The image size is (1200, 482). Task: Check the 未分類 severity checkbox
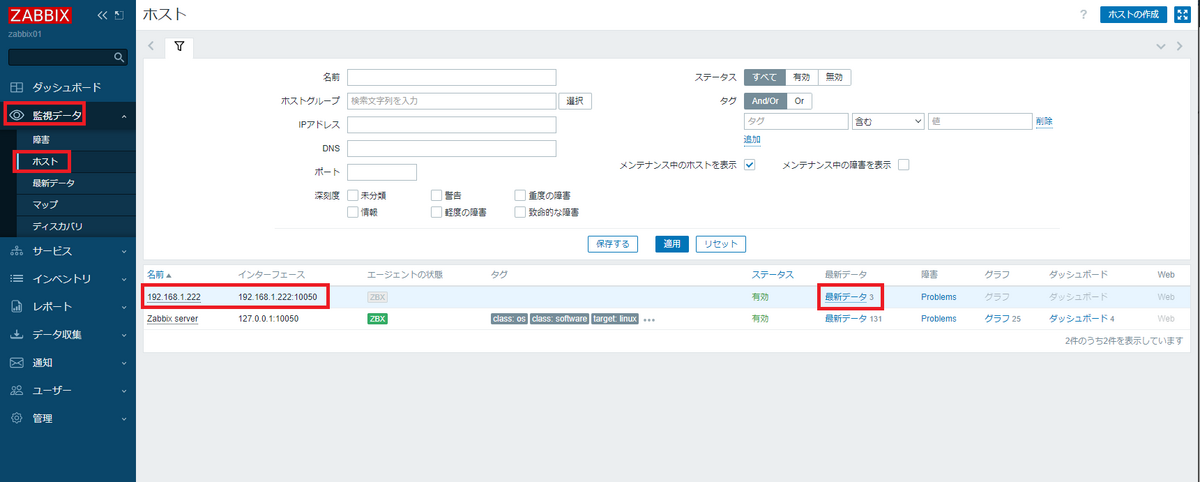[x=352, y=195]
